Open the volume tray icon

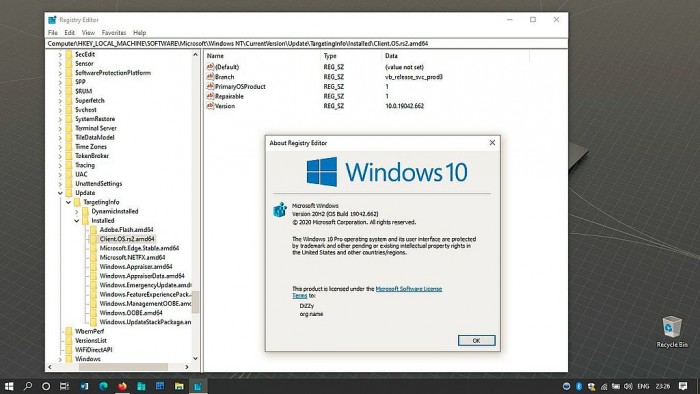point(628,386)
